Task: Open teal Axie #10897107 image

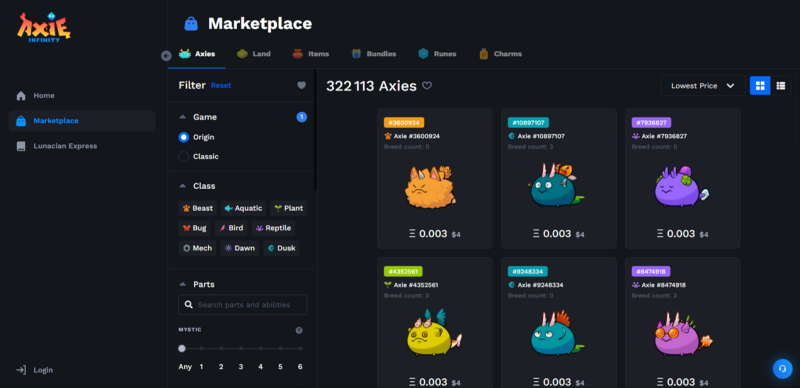Action: pos(555,185)
